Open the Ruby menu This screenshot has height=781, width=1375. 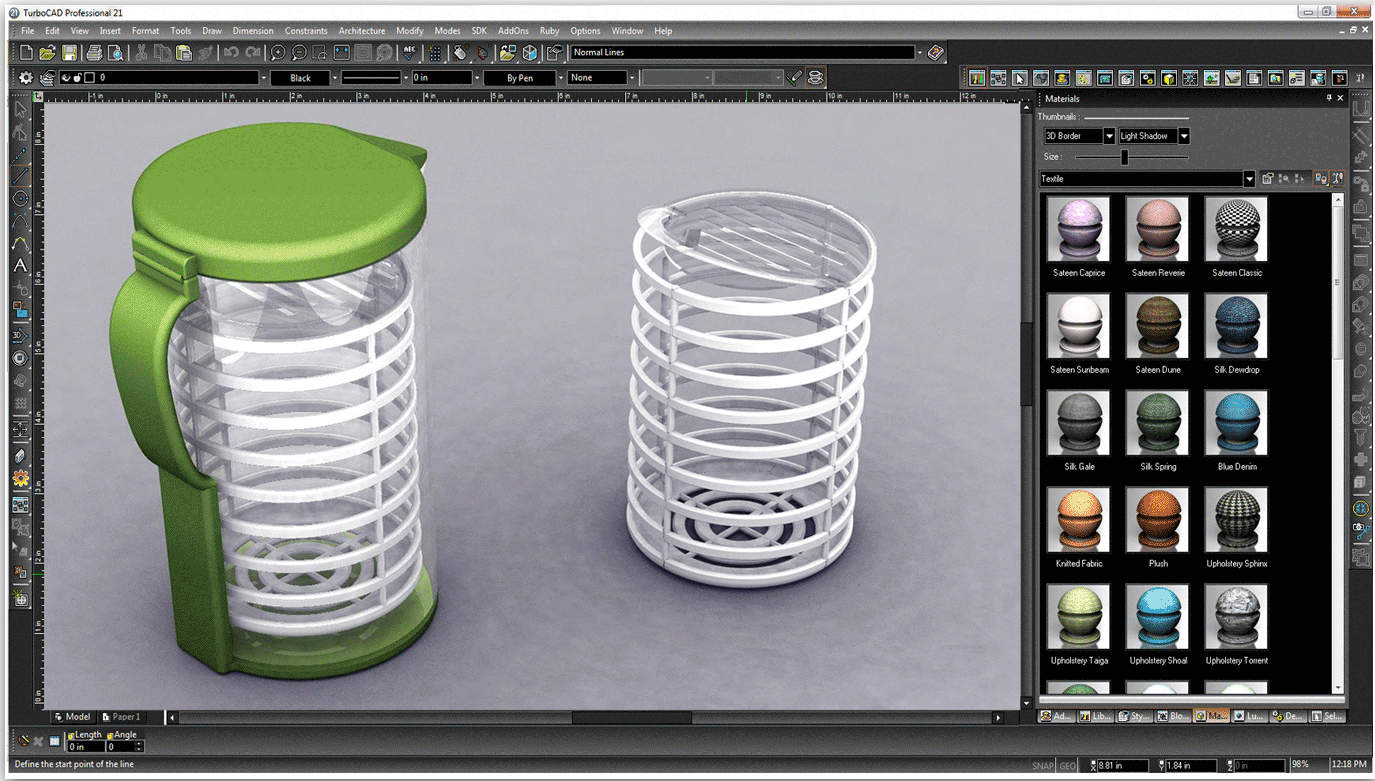549,31
